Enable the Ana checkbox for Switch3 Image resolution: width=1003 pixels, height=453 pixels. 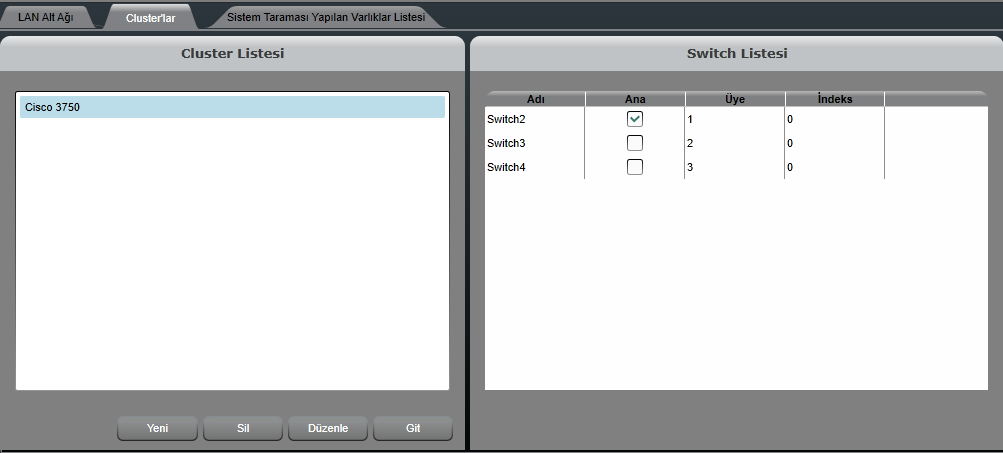pyautogui.click(x=635, y=143)
